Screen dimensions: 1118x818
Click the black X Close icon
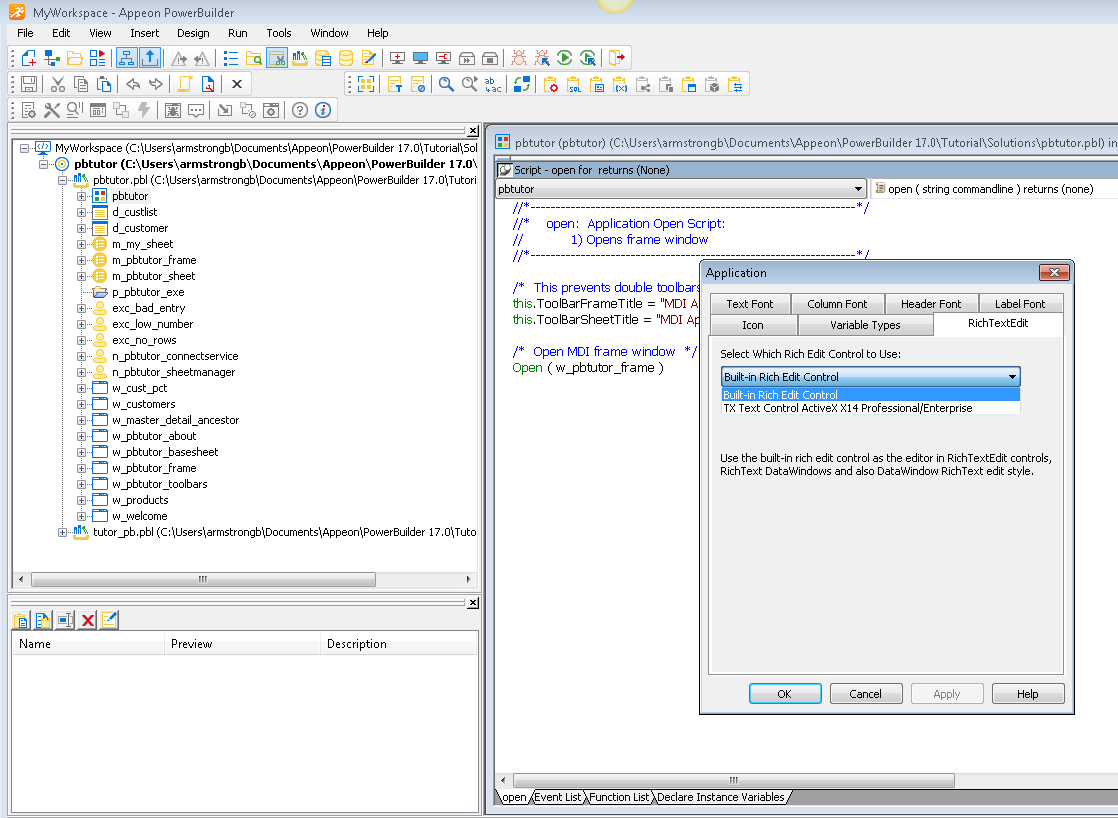[237, 84]
